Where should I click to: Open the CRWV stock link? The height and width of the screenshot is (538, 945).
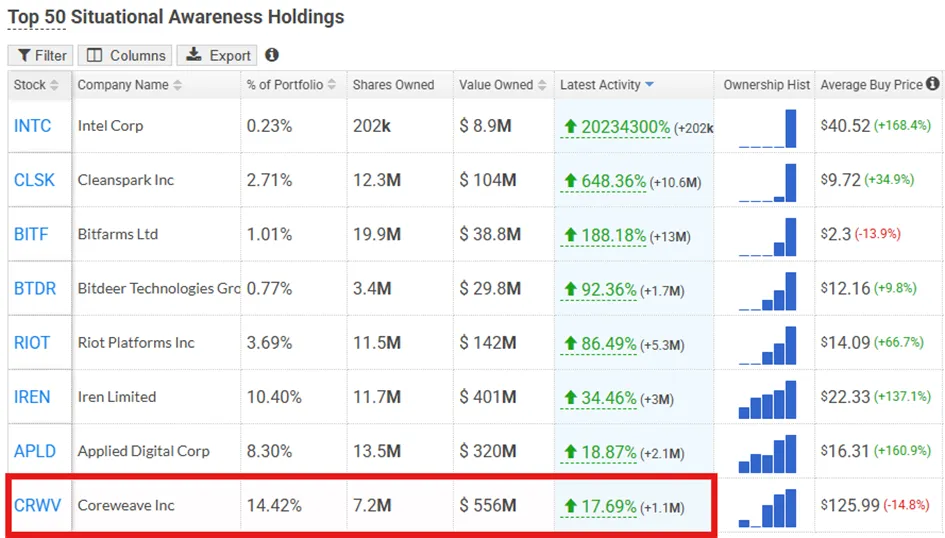37,505
